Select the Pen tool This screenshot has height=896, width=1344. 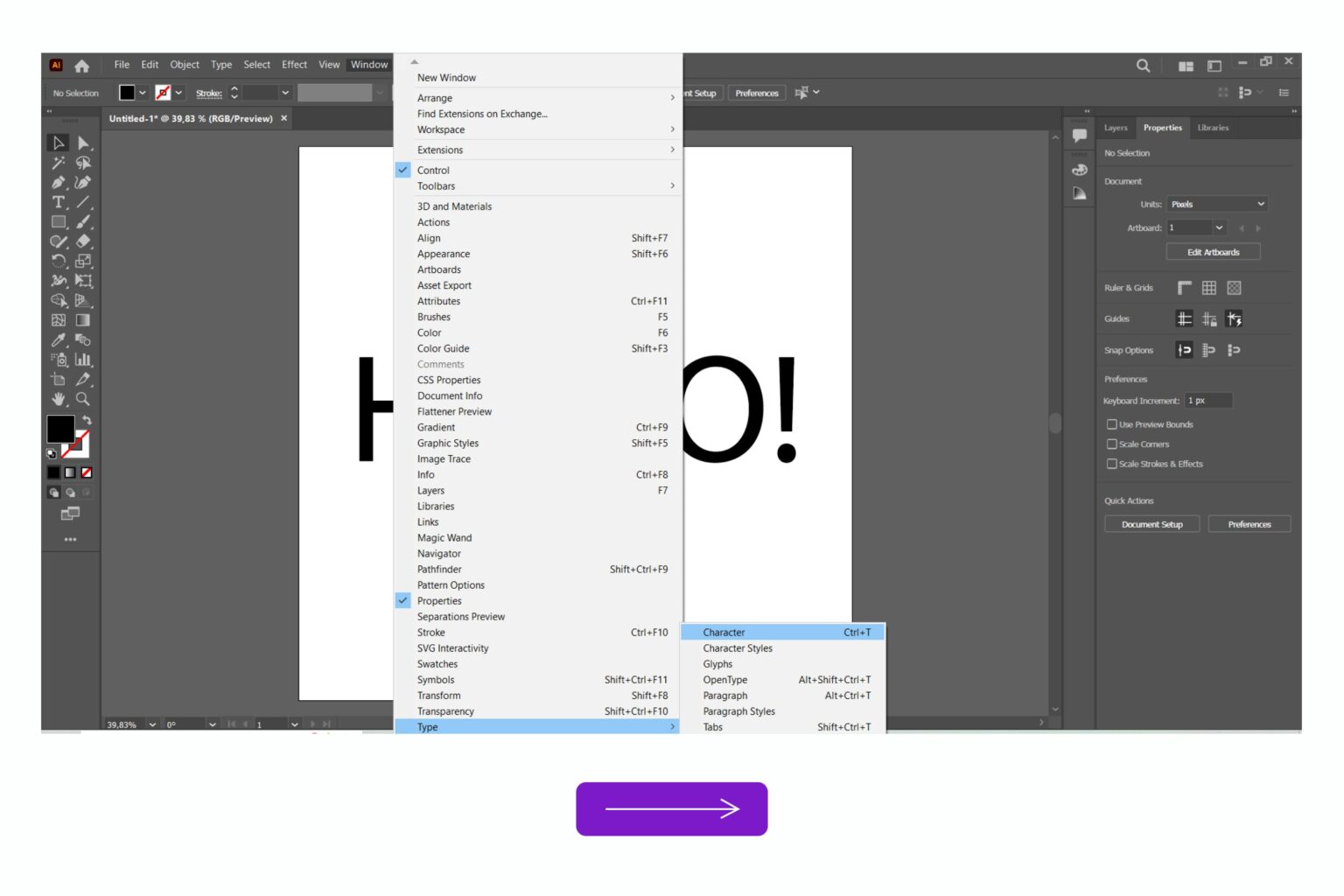(58, 182)
